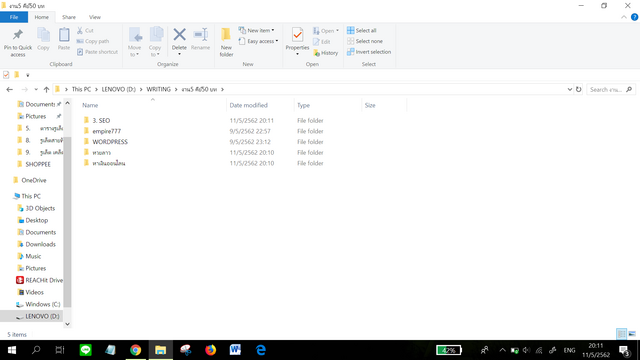This screenshot has height=360, width=640.
Task: Open the Windows Start menu
Action: click(12, 350)
